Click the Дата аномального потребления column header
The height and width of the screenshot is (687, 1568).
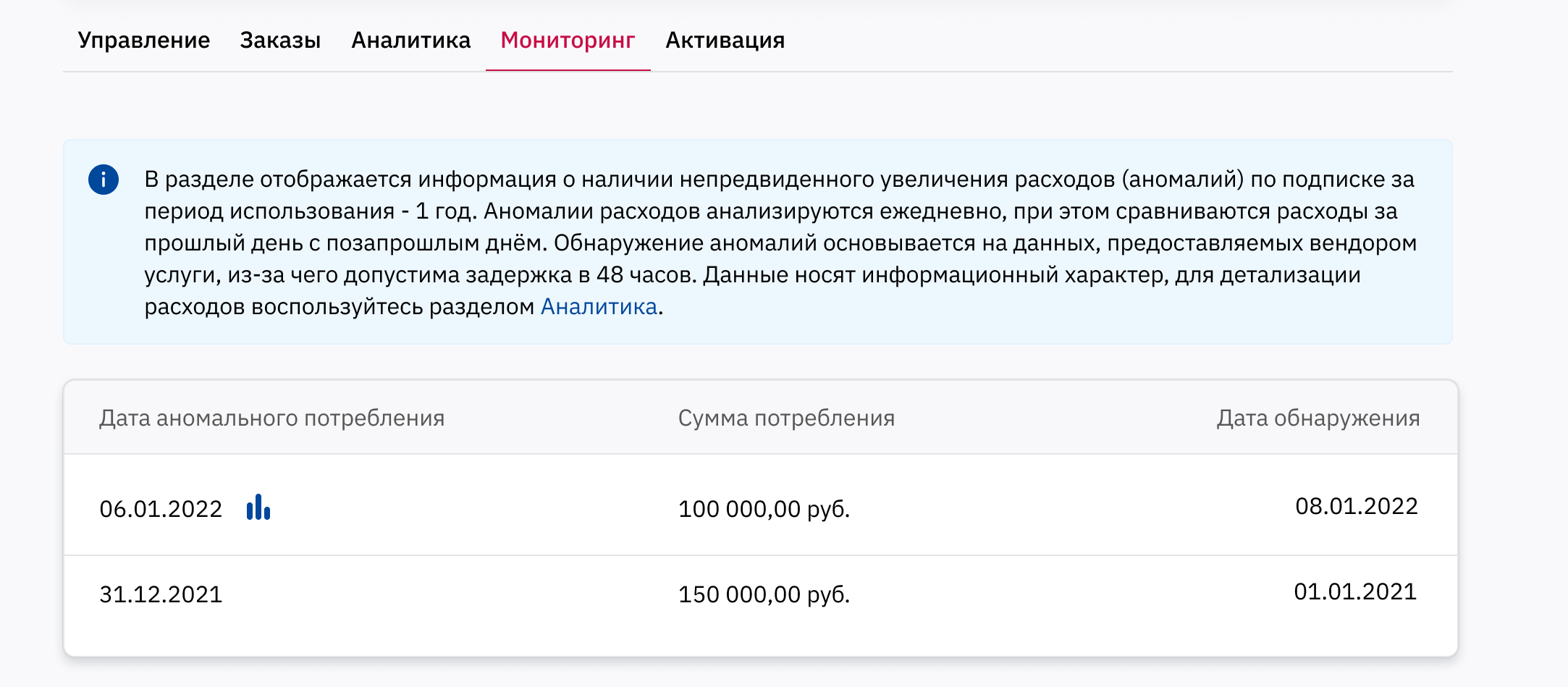[271, 418]
